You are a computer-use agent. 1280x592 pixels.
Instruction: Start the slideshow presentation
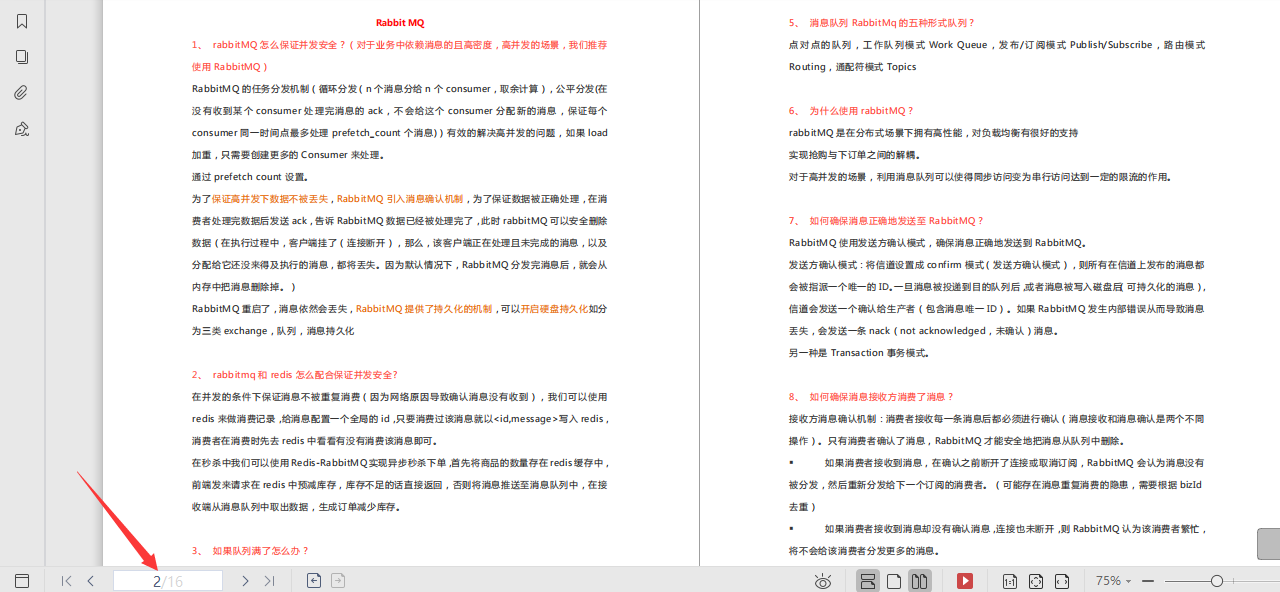tap(965, 581)
